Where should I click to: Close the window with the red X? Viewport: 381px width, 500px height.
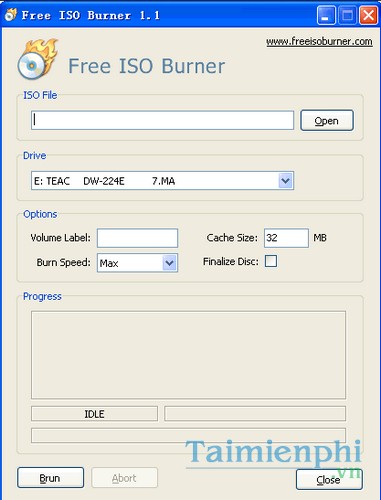[368, 15]
